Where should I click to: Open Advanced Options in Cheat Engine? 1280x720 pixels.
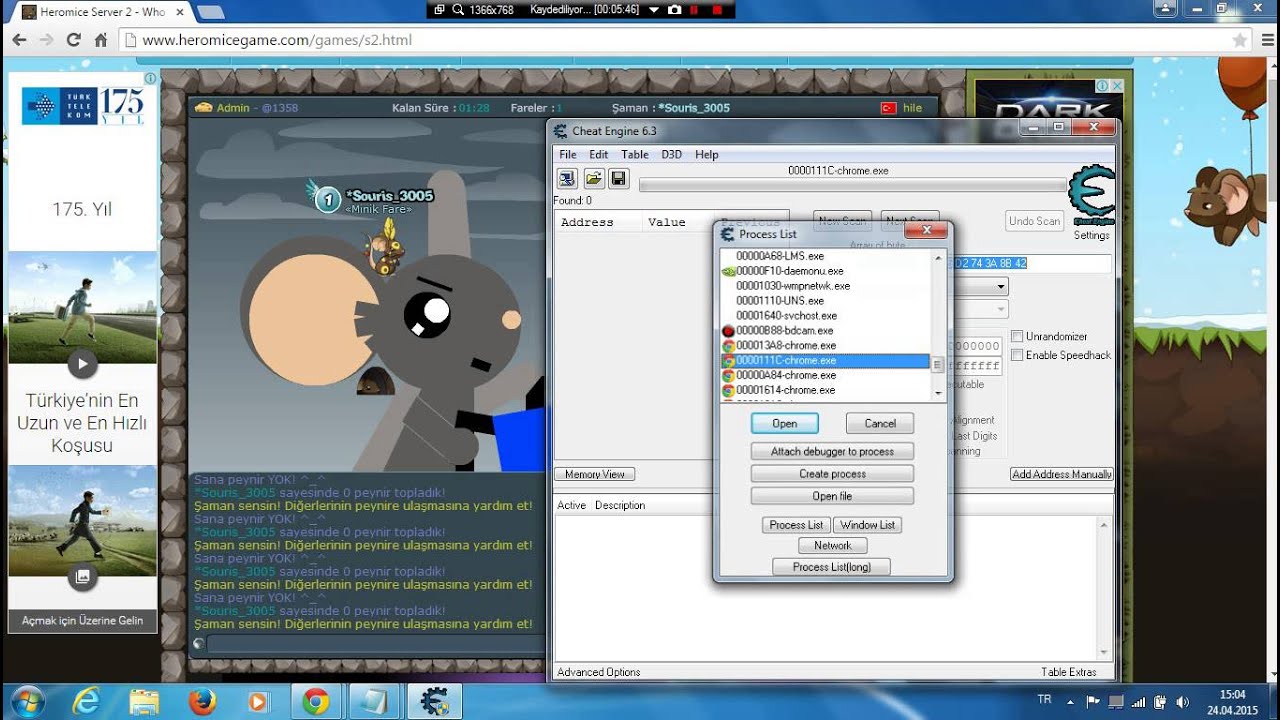coord(599,672)
